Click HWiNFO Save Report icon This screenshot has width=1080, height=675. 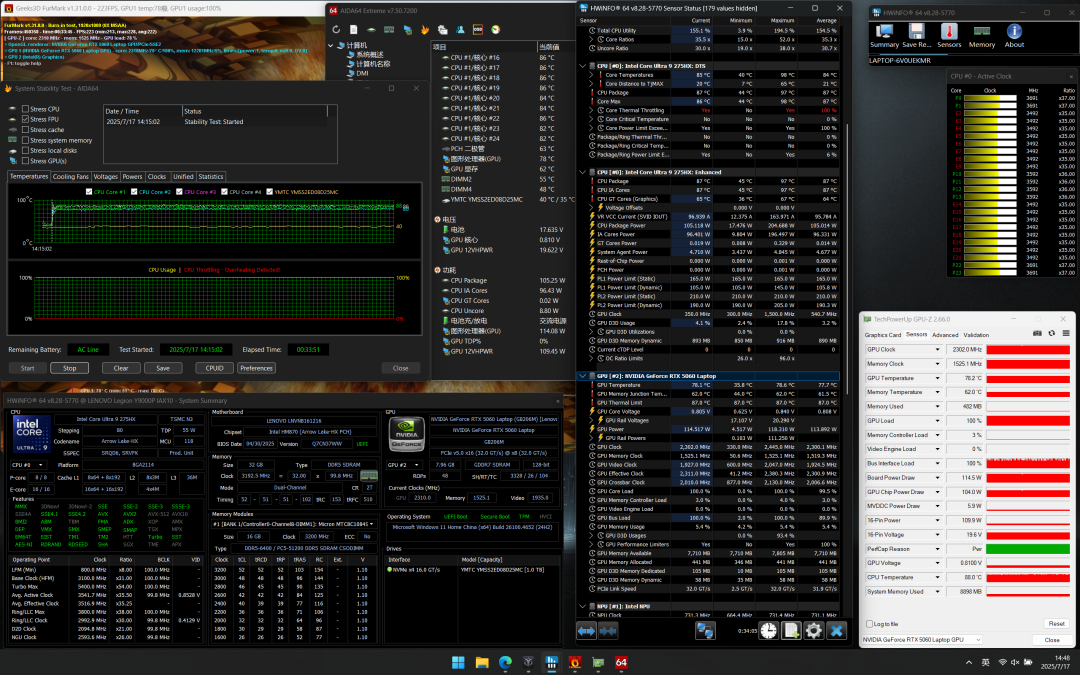point(916,36)
